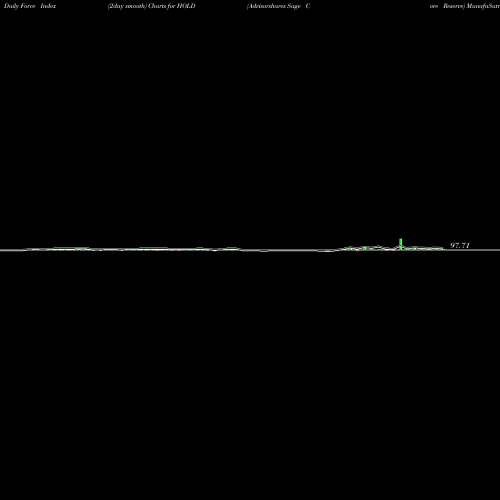Select the 97.71 value label
The width and height of the screenshot is (500, 500).
click(x=460, y=245)
